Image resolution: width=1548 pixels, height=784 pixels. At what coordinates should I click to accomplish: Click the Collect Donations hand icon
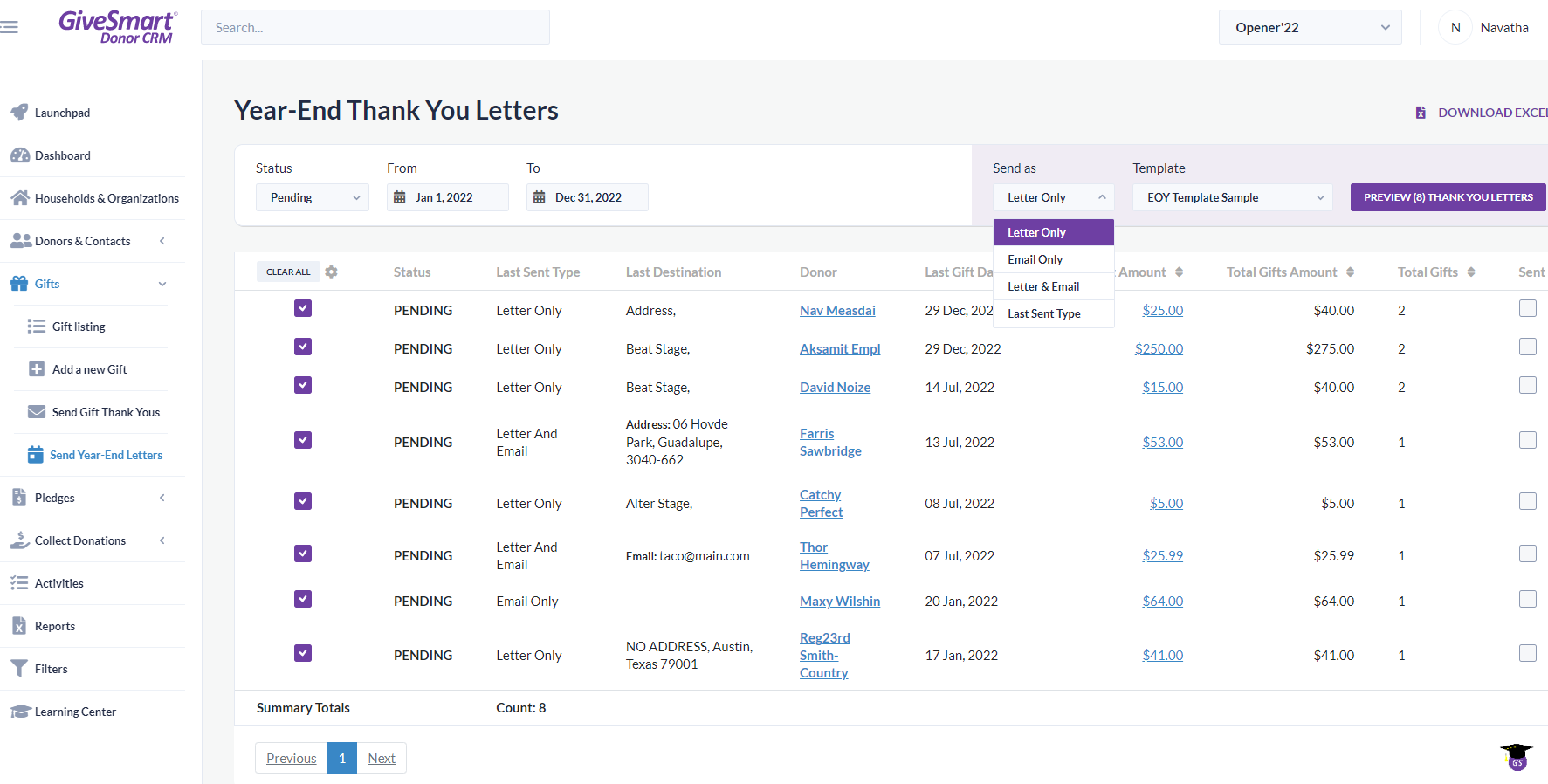point(20,540)
